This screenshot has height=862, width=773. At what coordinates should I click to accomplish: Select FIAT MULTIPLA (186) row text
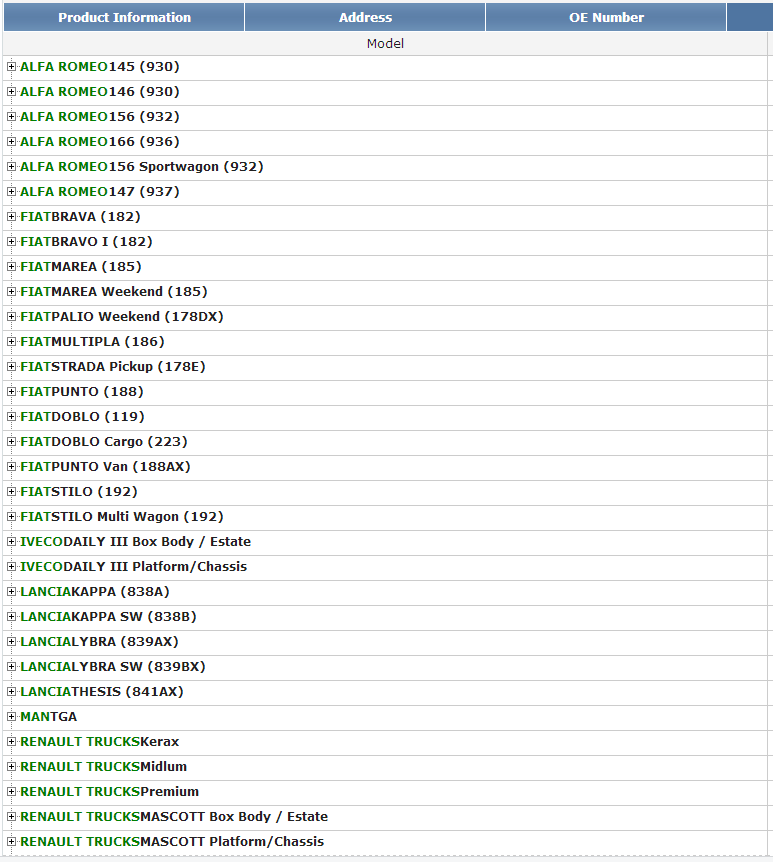click(x=92, y=342)
